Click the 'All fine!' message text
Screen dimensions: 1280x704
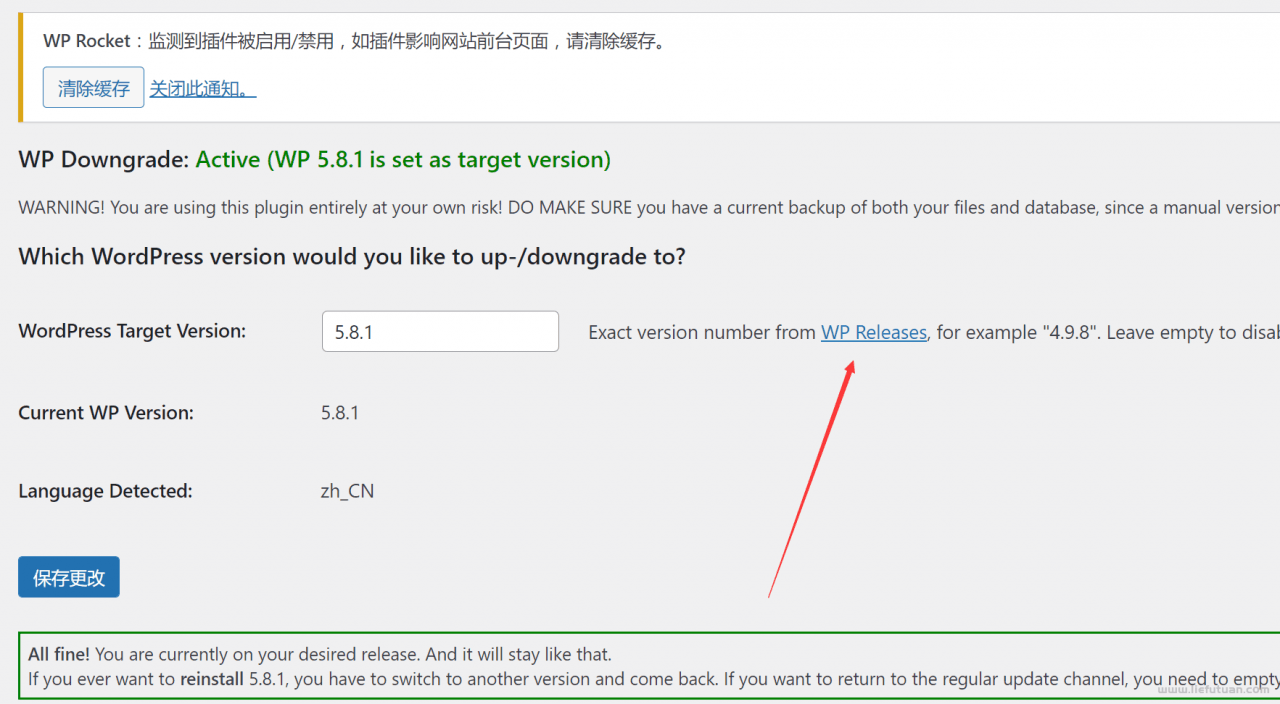click(320, 655)
